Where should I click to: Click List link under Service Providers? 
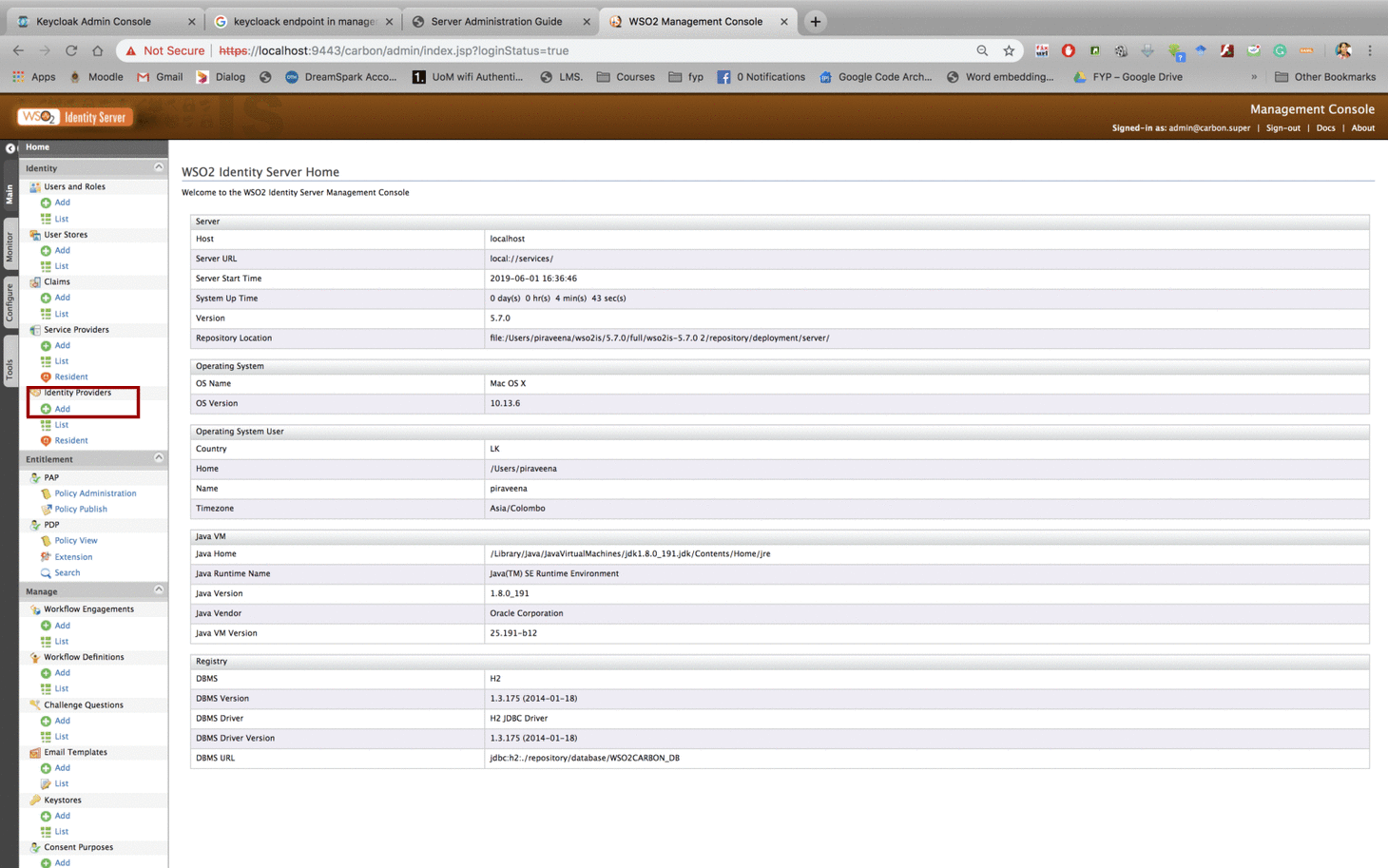point(61,361)
